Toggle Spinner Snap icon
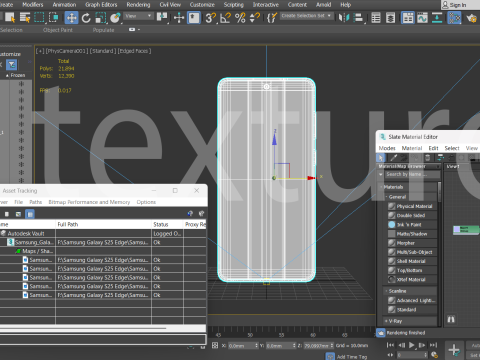 (x=255, y=17)
